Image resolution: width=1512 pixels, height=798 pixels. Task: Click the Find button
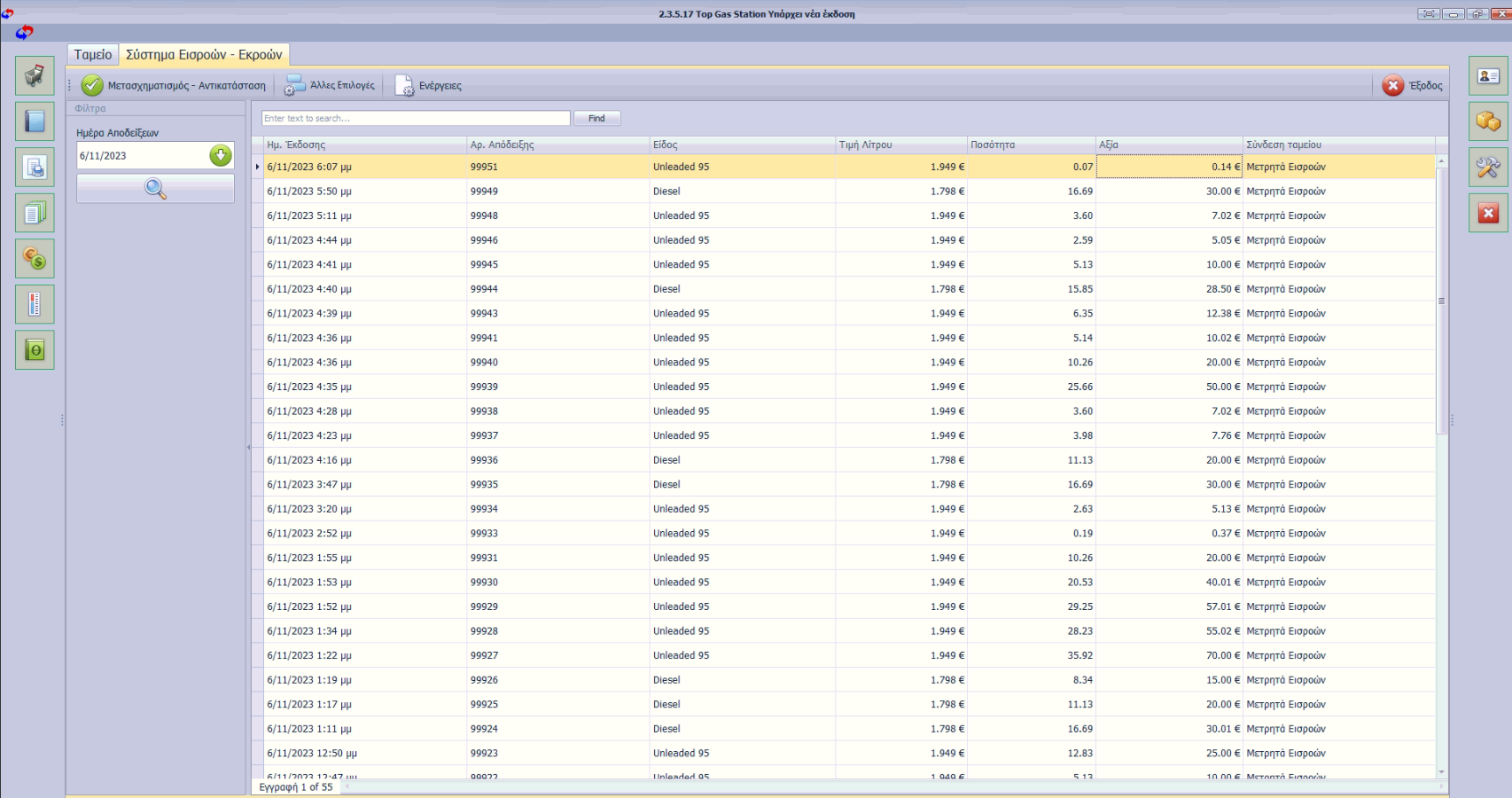tap(597, 118)
